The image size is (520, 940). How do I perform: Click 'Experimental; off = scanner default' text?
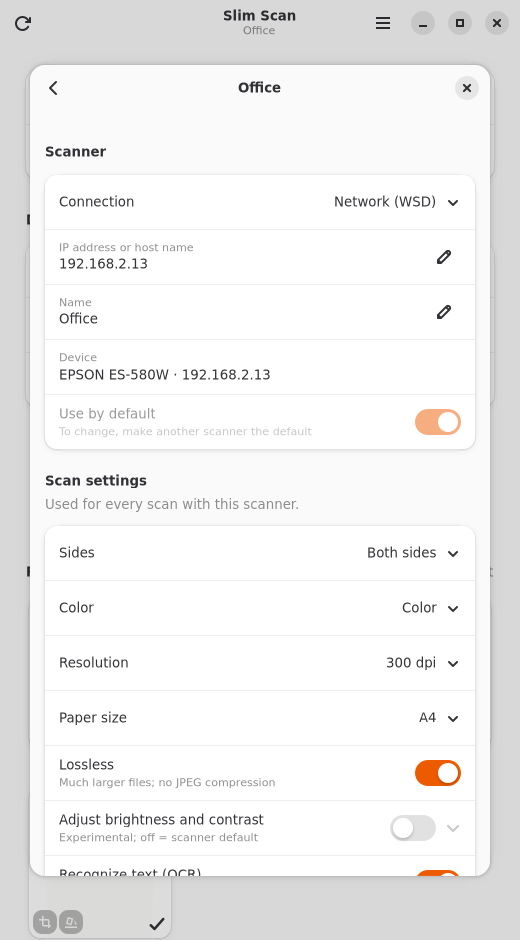click(x=158, y=837)
